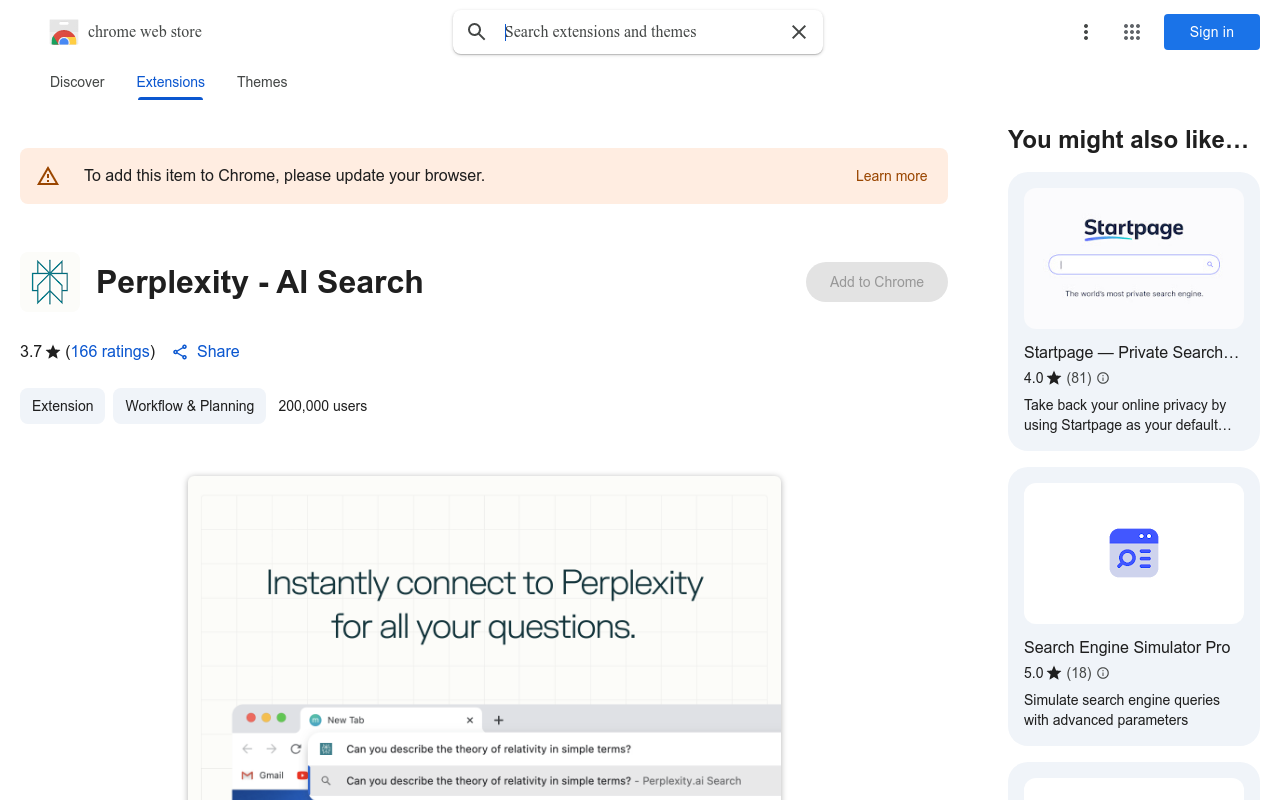Click the Chrome Web Store logo
Viewport: 1280px width, 800px height.
(x=64, y=33)
